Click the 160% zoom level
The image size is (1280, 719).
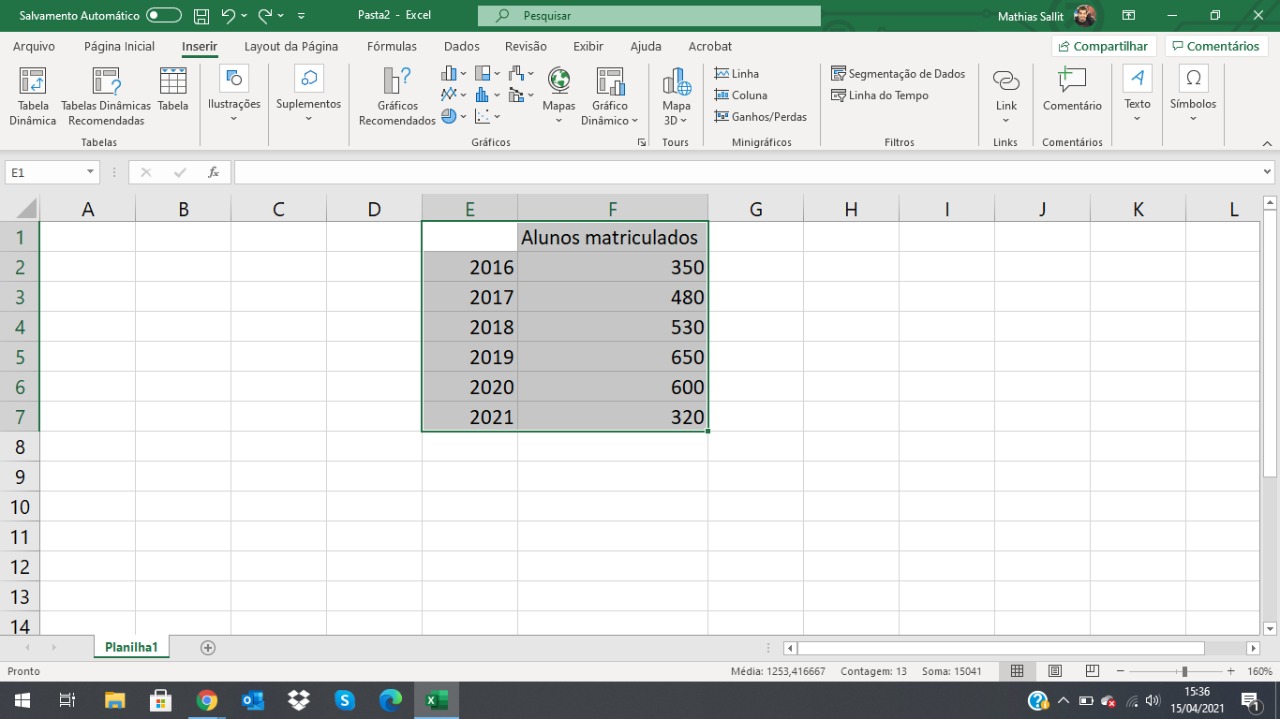(x=1259, y=671)
